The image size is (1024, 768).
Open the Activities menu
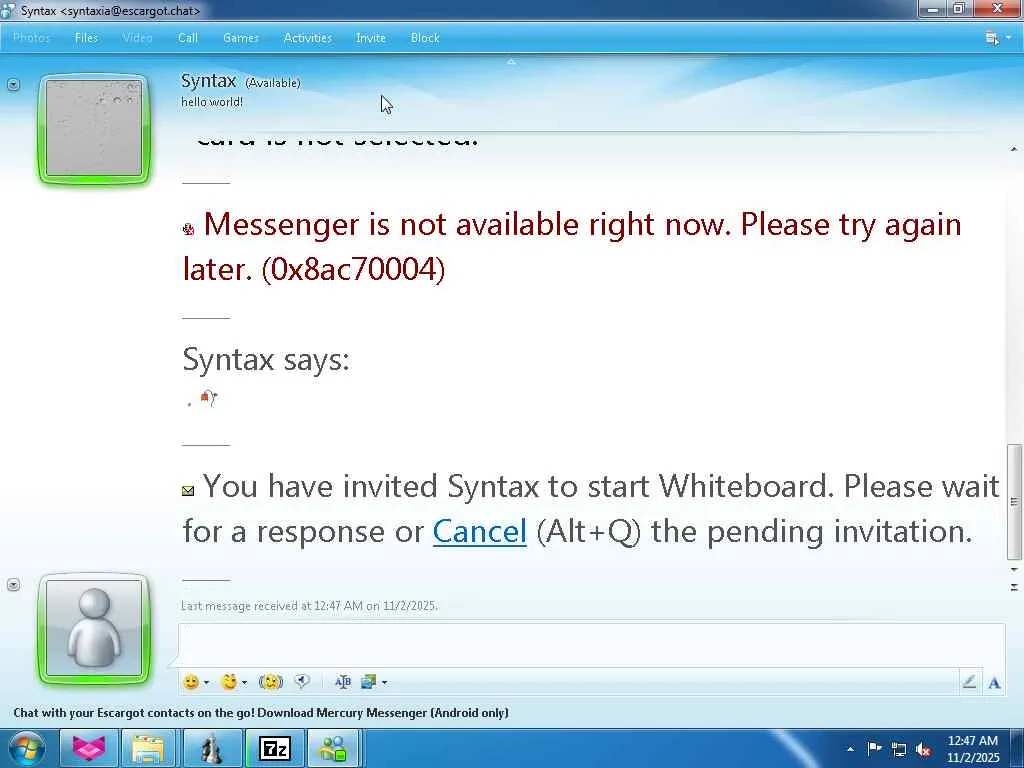(308, 38)
